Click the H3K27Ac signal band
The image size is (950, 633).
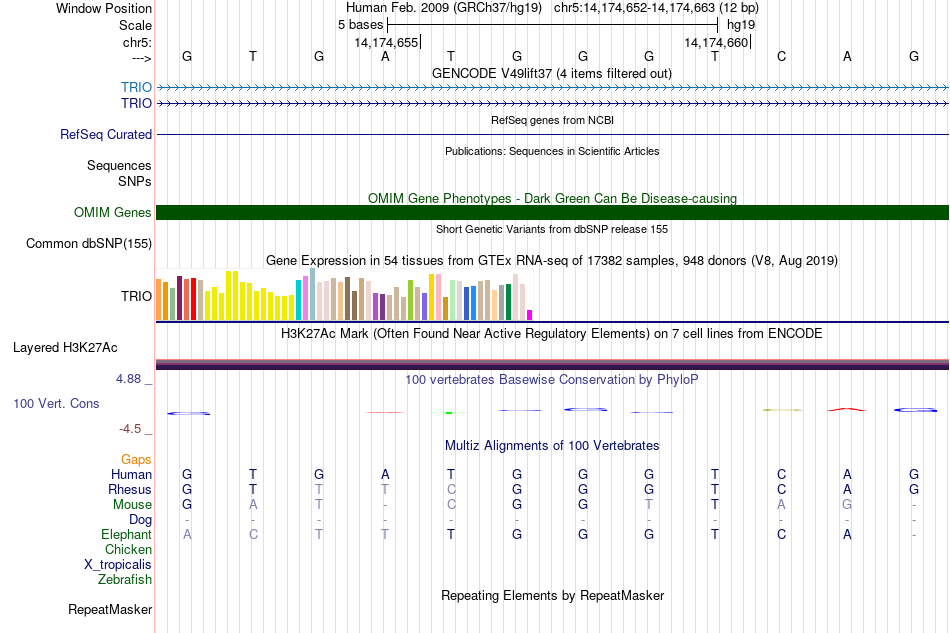coord(552,364)
